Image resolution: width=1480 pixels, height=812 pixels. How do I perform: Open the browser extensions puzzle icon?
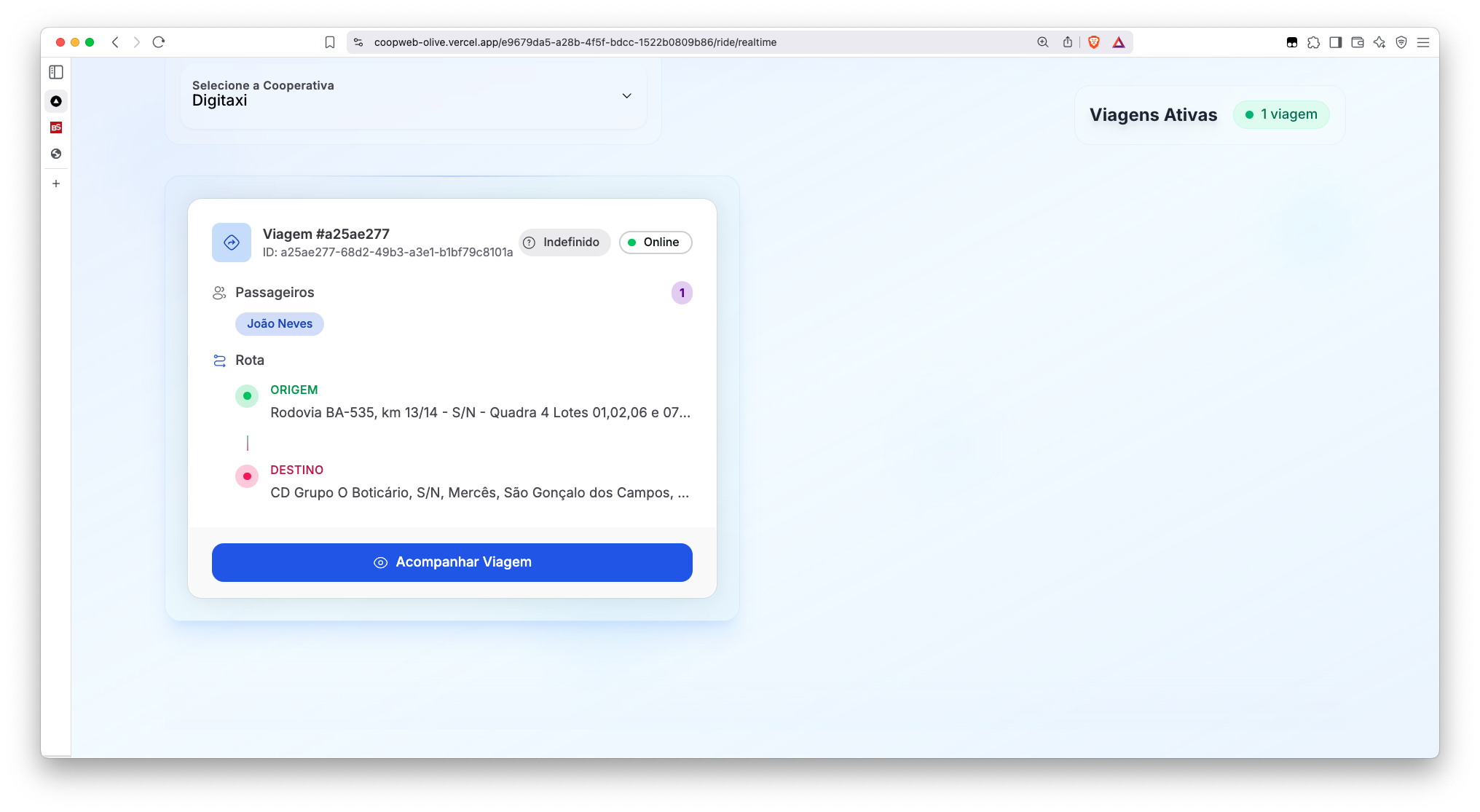tap(1313, 42)
